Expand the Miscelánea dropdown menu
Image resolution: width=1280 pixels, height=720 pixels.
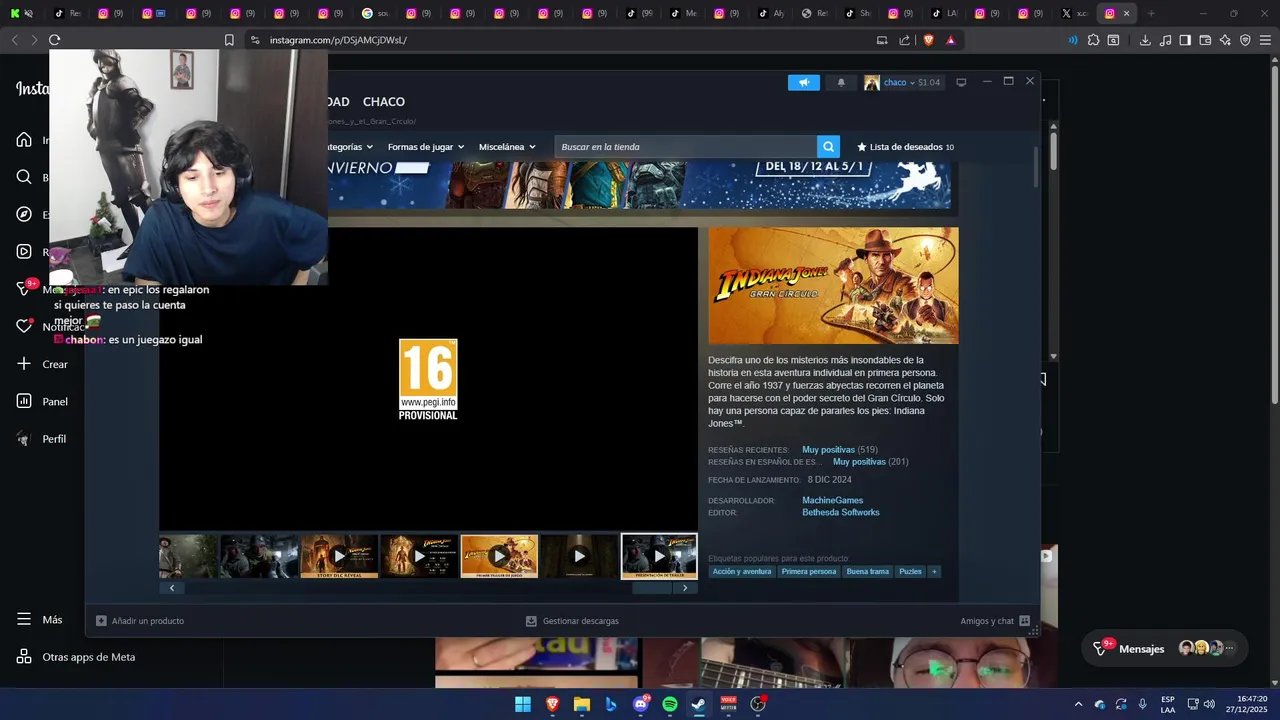[507, 147]
